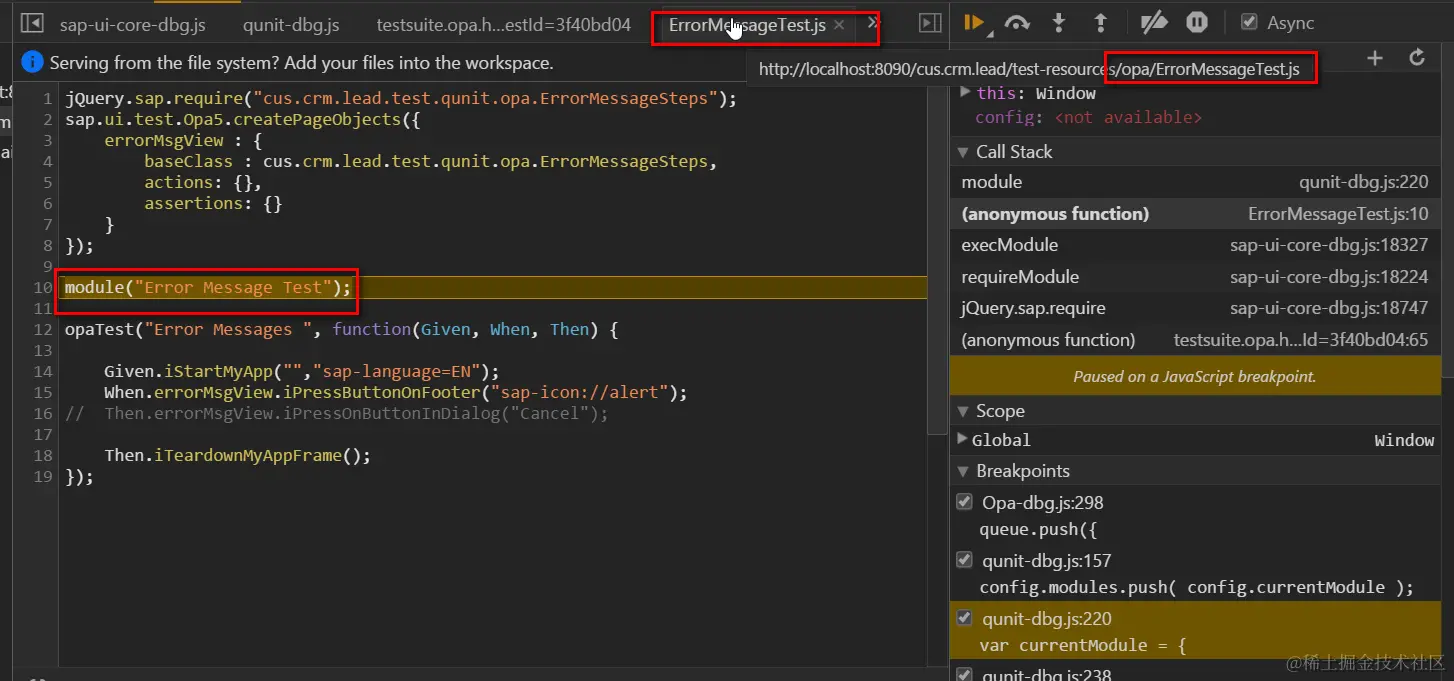This screenshot has height=681, width=1454.
Task: Click the config: <not available> watch entry
Action: [x=1088, y=118]
